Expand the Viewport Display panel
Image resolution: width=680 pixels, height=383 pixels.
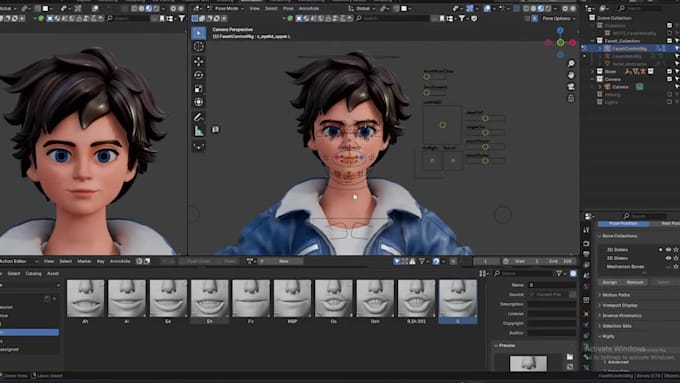click(x=620, y=305)
